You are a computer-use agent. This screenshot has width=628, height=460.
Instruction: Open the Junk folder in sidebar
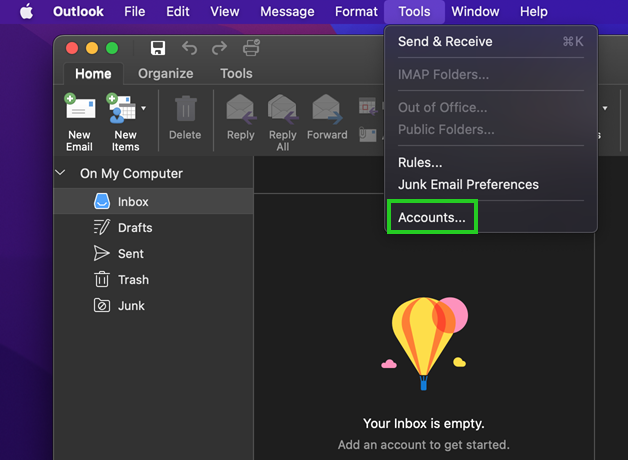(131, 306)
